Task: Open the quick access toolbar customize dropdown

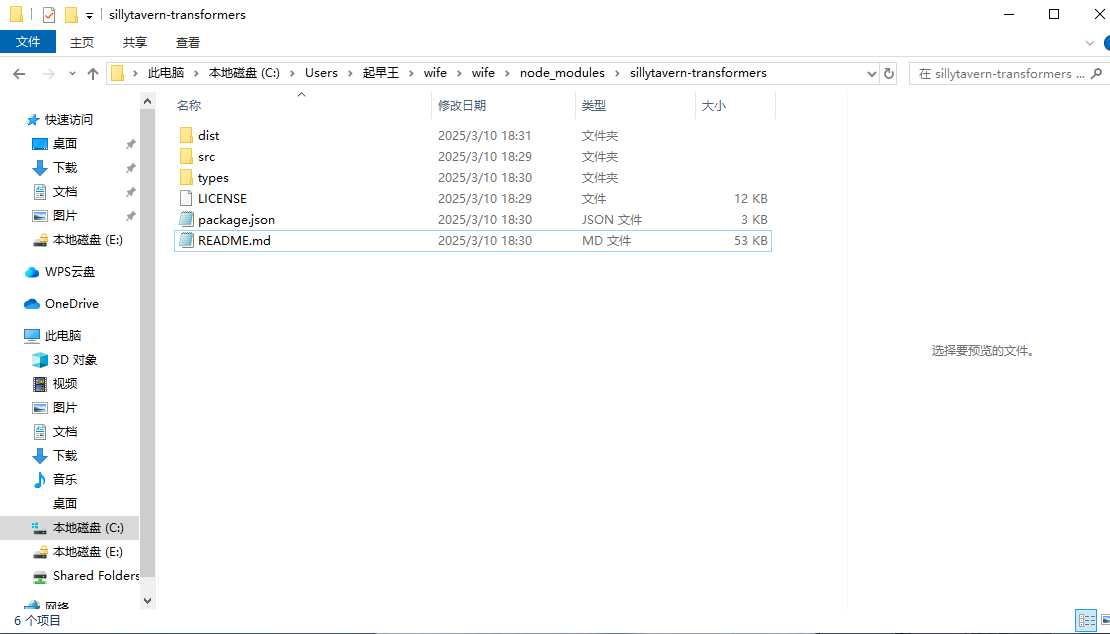Action: click(89, 16)
